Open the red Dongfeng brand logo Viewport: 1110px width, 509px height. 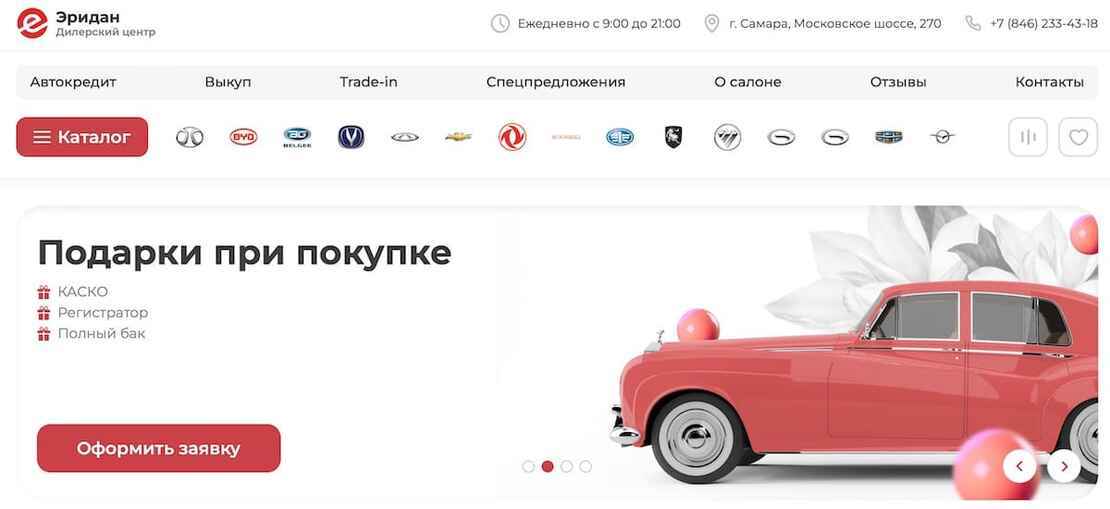[512, 137]
